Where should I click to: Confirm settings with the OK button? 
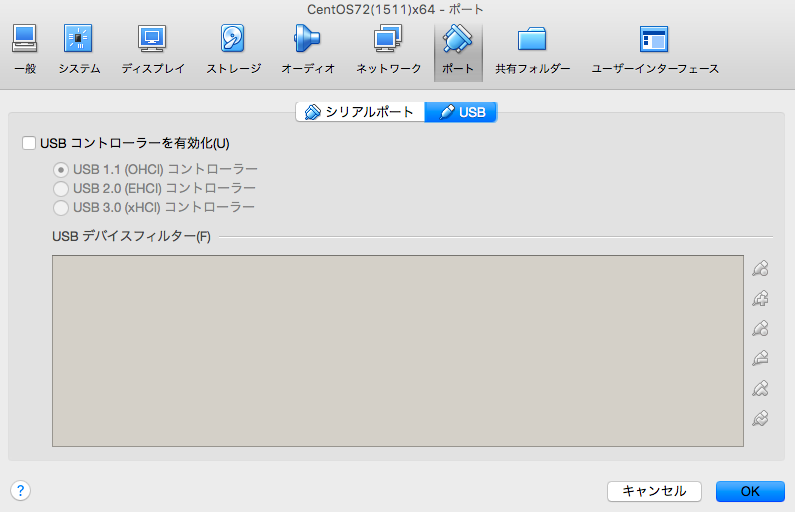click(x=750, y=491)
